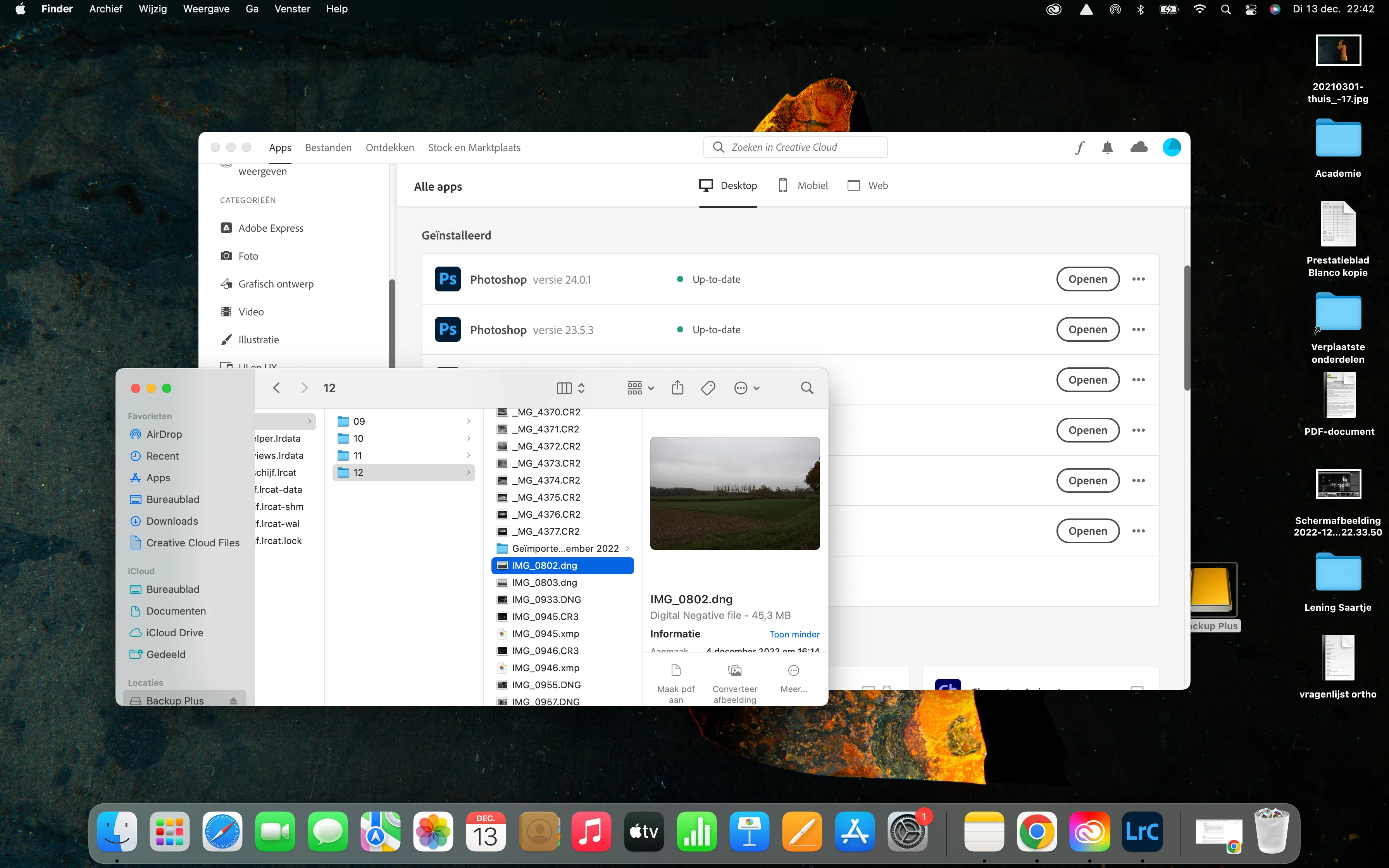Image resolution: width=1389 pixels, height=868 pixels.
Task: Open more options for Photoshop 24.0.1
Action: coord(1138,279)
